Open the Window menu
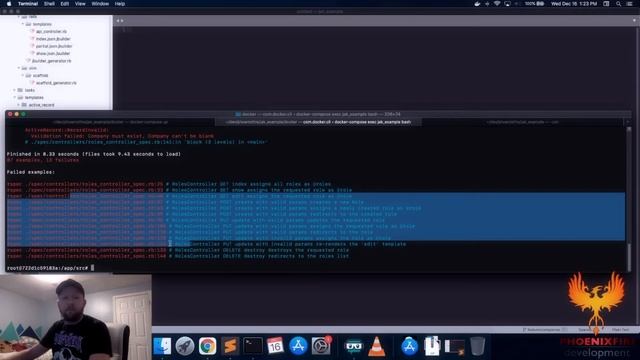This screenshot has height=360, width=640. point(100,4)
